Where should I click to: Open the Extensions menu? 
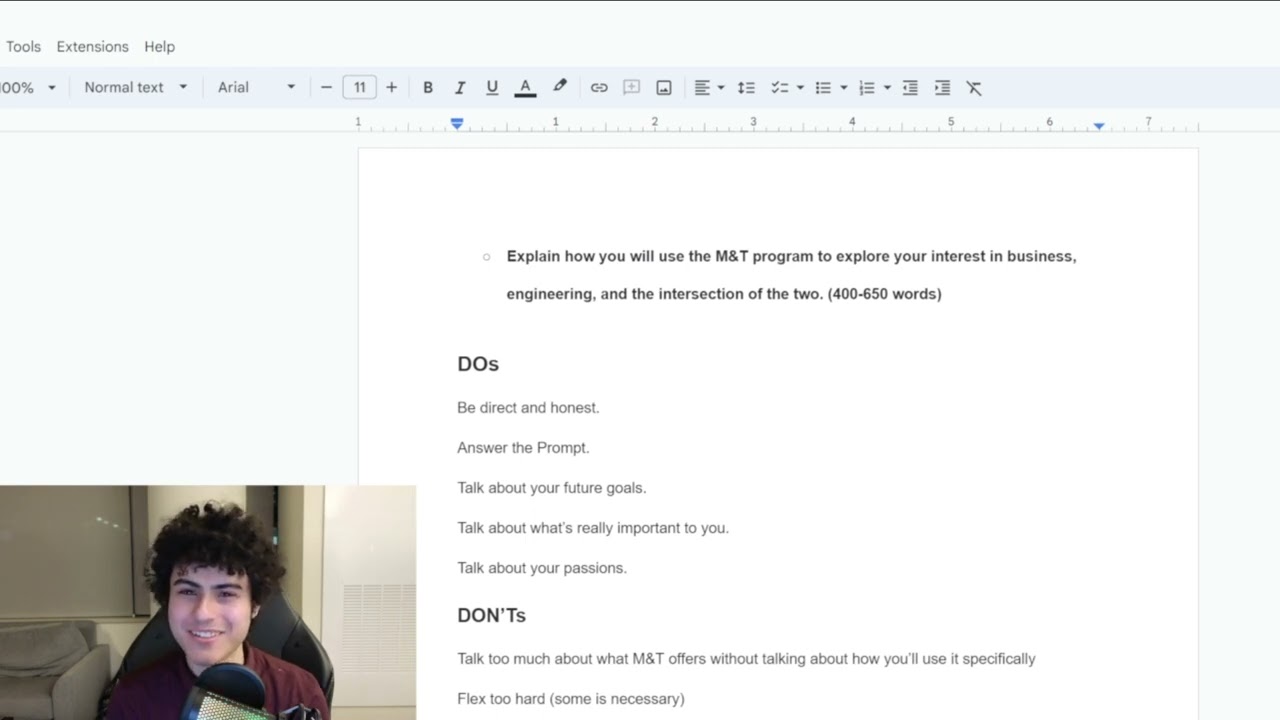92,47
